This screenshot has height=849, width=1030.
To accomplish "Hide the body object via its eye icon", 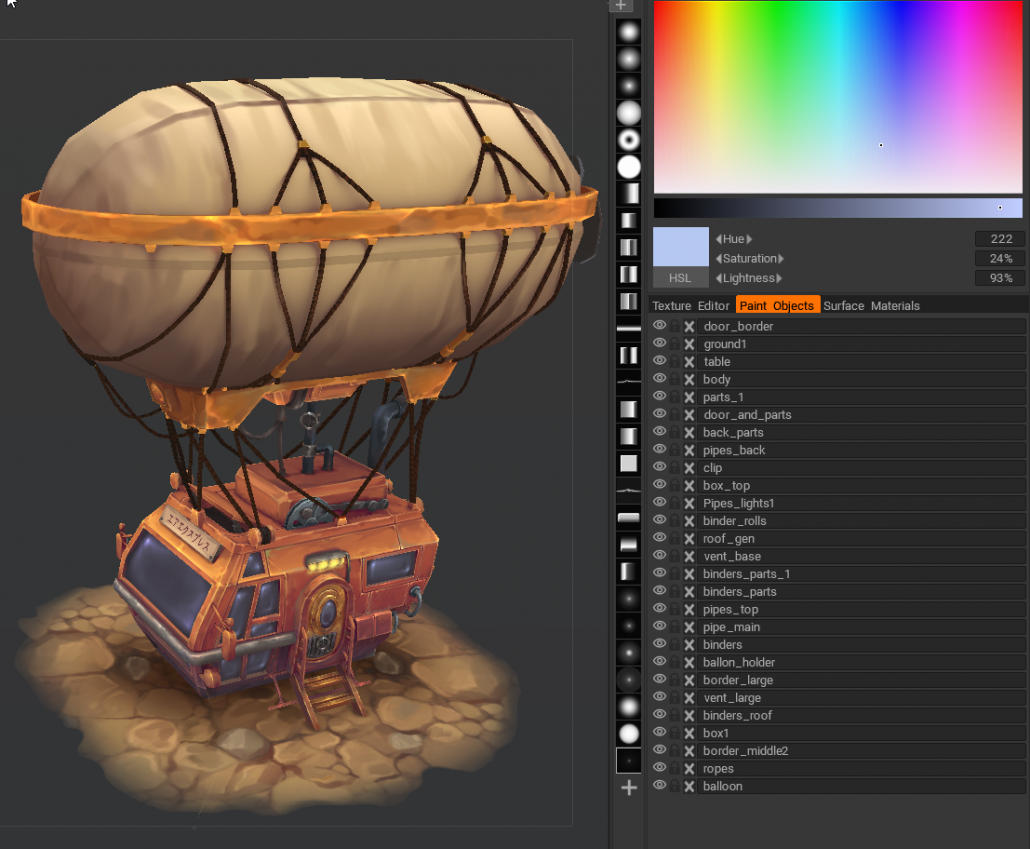I will (660, 379).
